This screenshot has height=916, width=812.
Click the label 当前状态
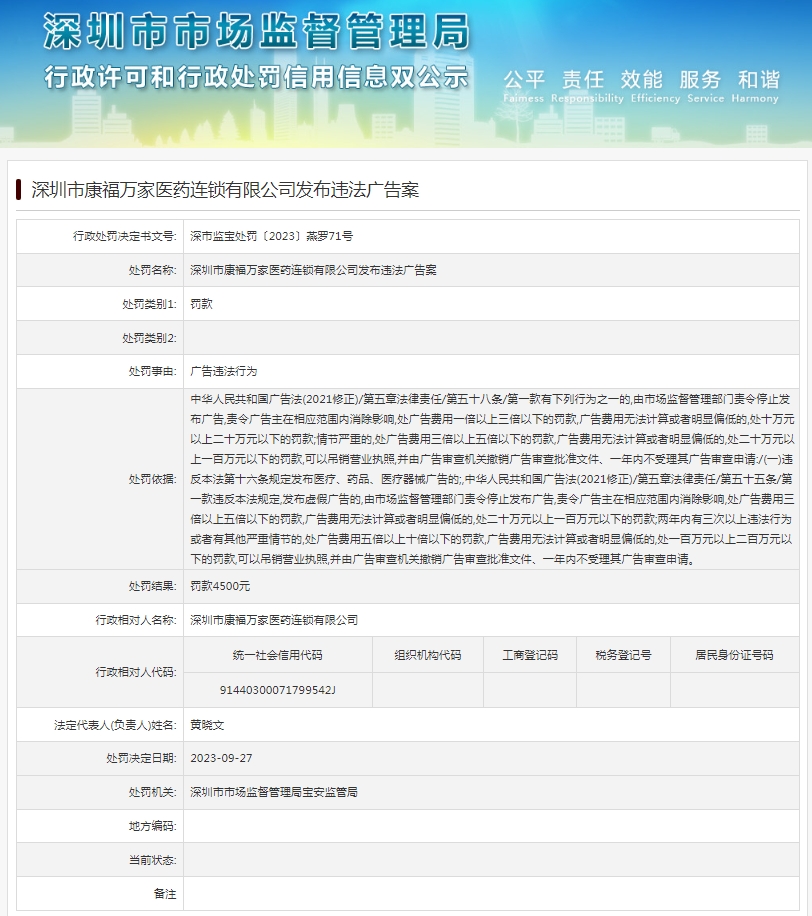pos(152,860)
